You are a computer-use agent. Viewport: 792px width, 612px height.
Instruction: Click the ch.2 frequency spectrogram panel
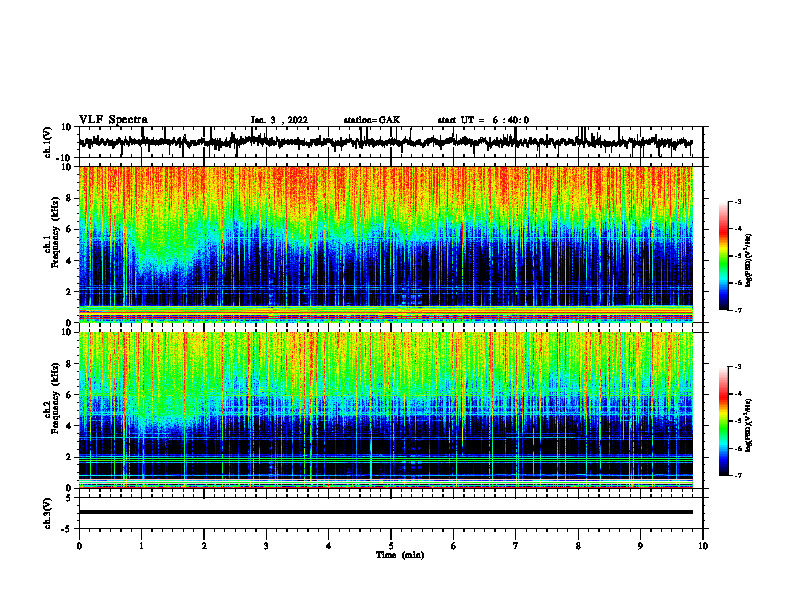coord(385,410)
